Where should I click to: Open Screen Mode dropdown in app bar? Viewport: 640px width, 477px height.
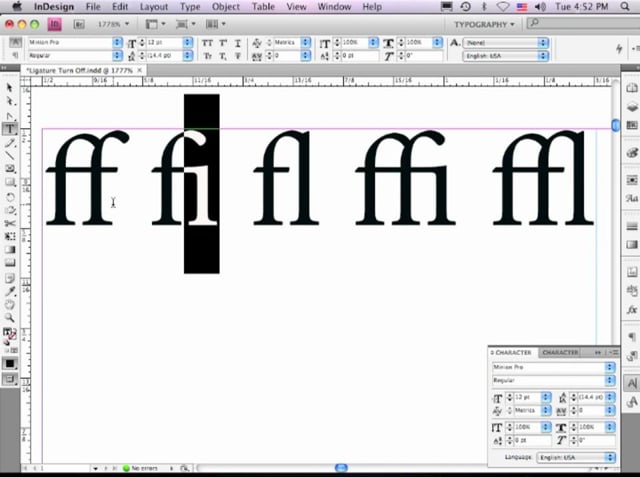[x=185, y=24]
